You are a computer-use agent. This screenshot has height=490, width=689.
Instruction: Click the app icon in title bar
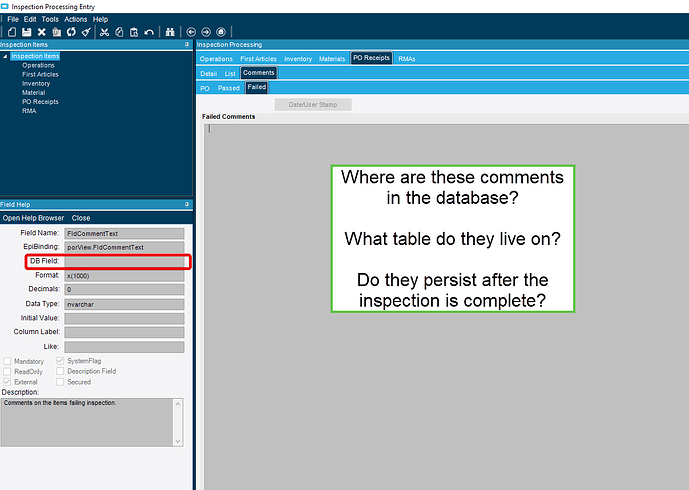coord(4,6)
